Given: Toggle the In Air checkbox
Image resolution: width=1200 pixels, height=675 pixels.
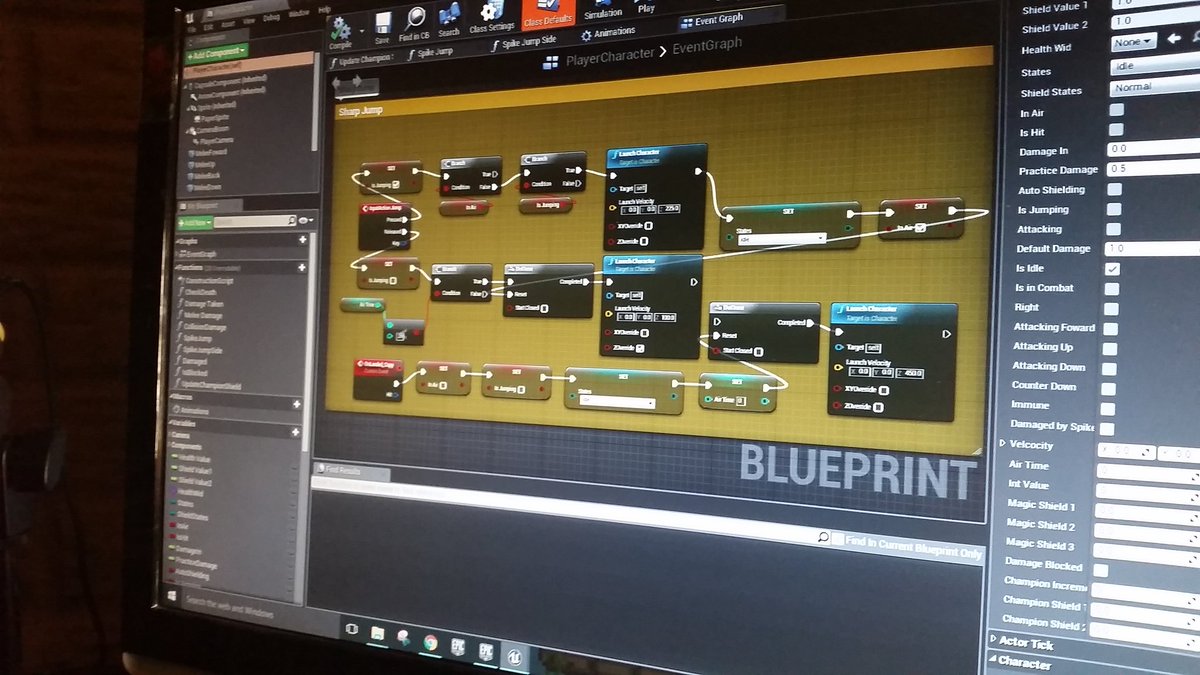Looking at the screenshot, I should [1116, 110].
